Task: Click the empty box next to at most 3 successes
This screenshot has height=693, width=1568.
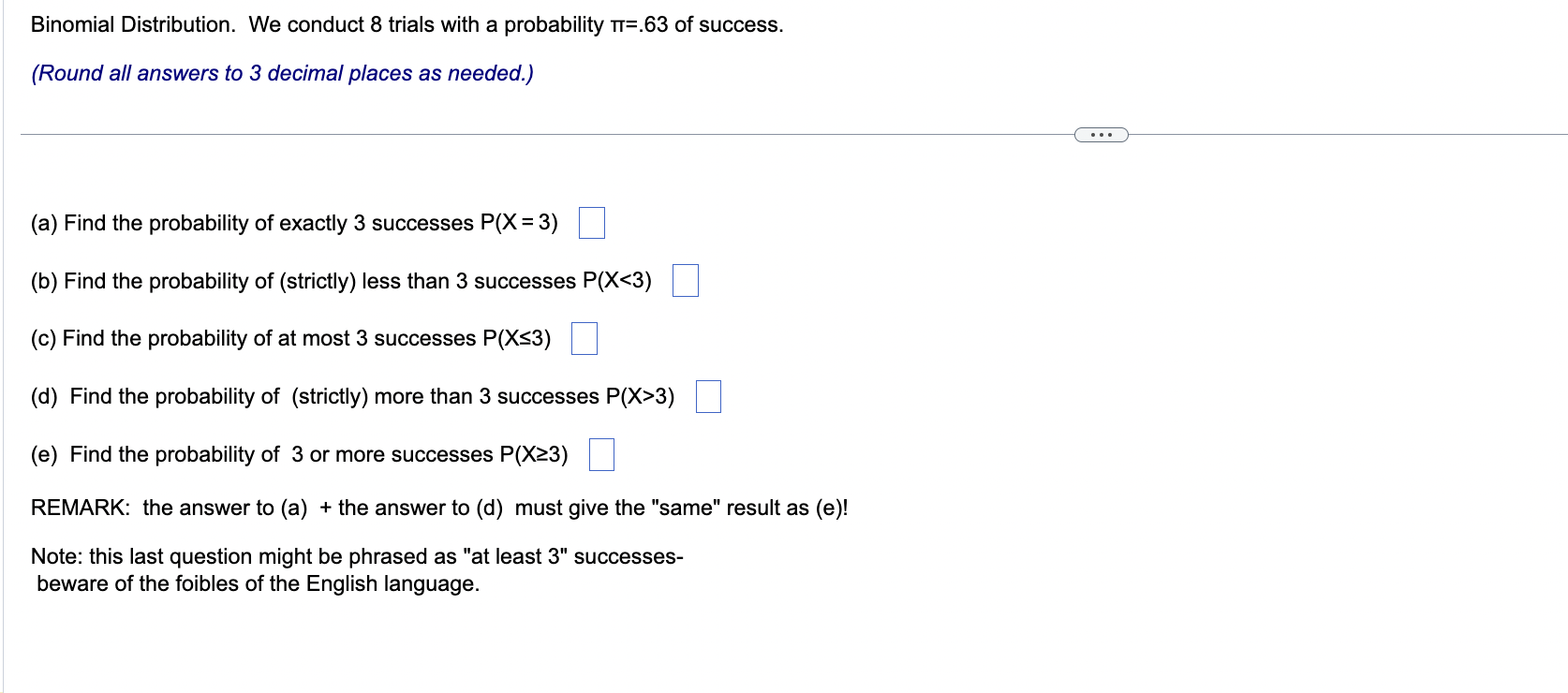Action: coord(584,340)
